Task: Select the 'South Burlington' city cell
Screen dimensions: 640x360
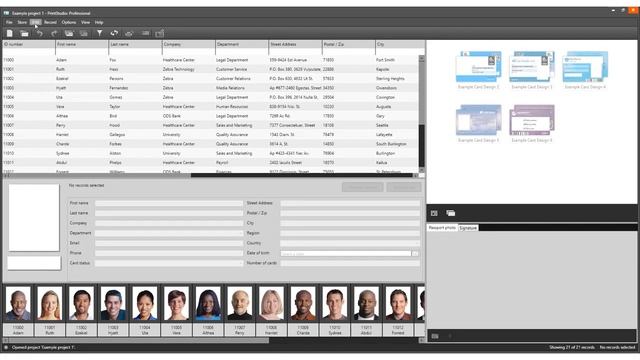Action: point(391,144)
